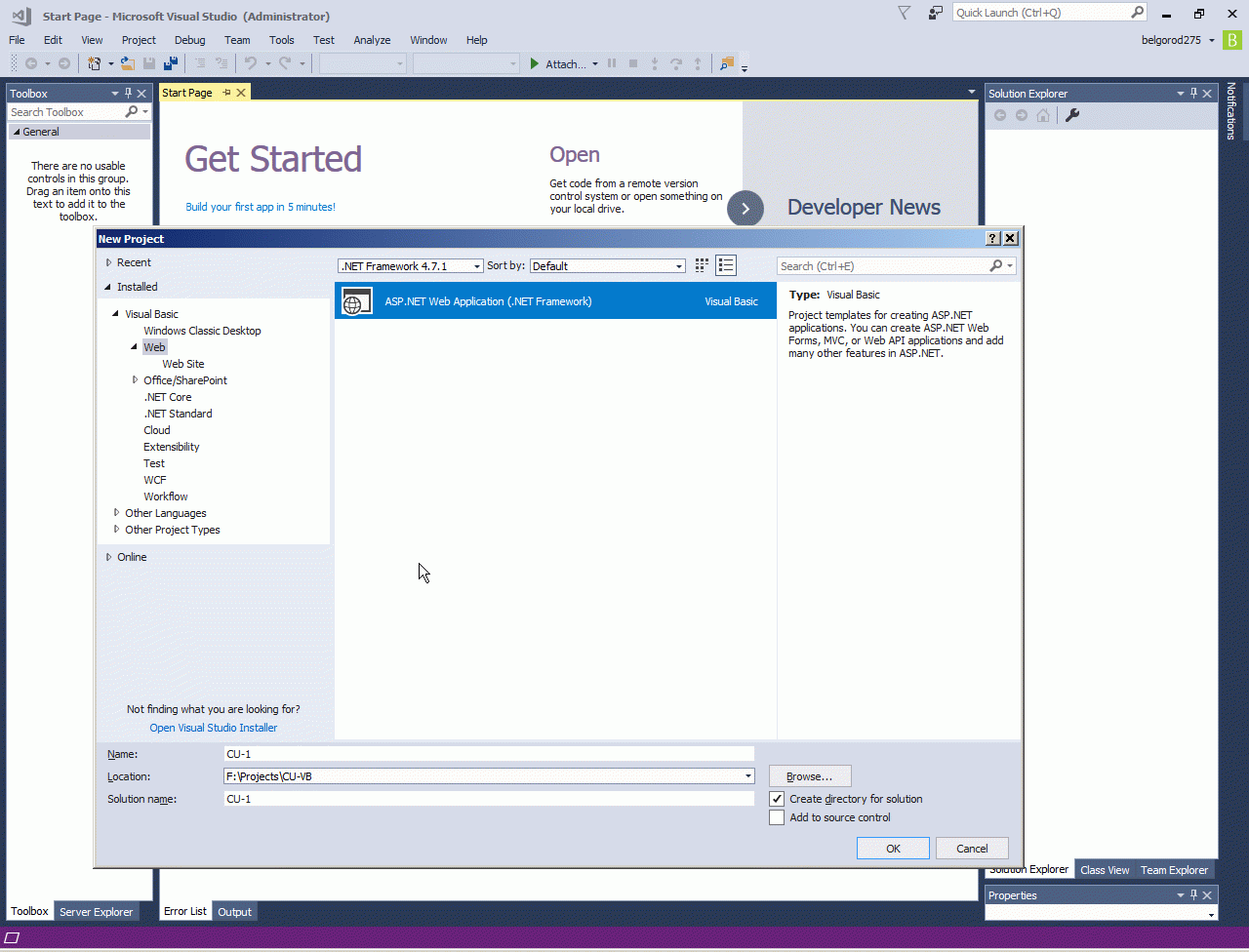The image size is (1249, 952).
Task: Click the wrench Properties icon in Solution Explorer
Action: (1071, 116)
